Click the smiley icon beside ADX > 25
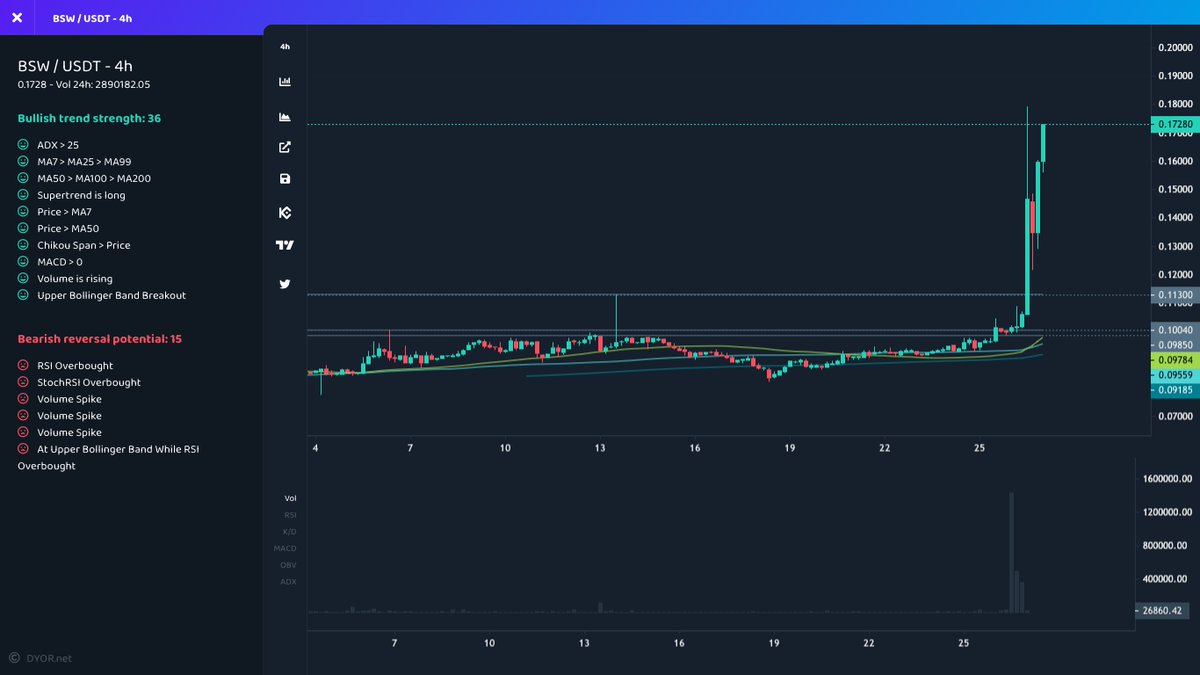This screenshot has height=675, width=1200. point(23,145)
